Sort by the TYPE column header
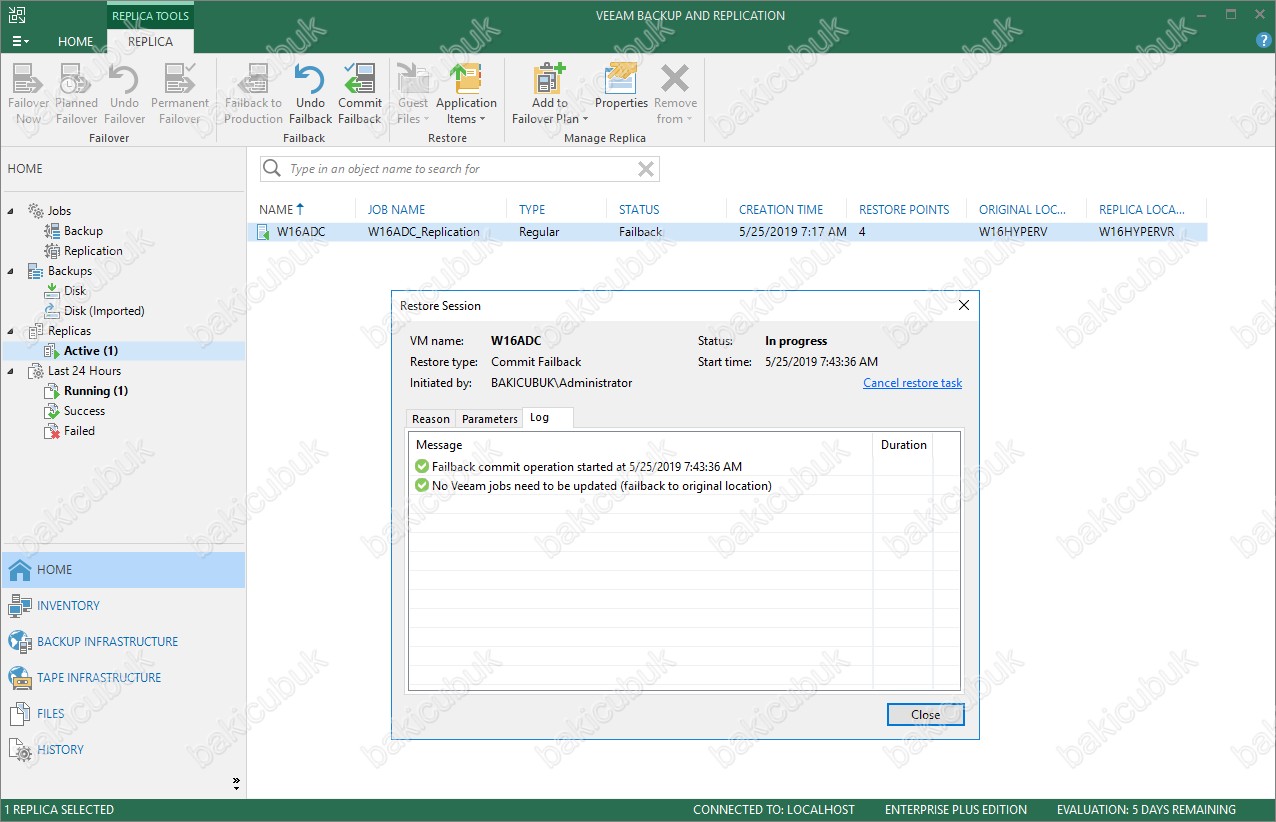1276x822 pixels. (x=532, y=210)
